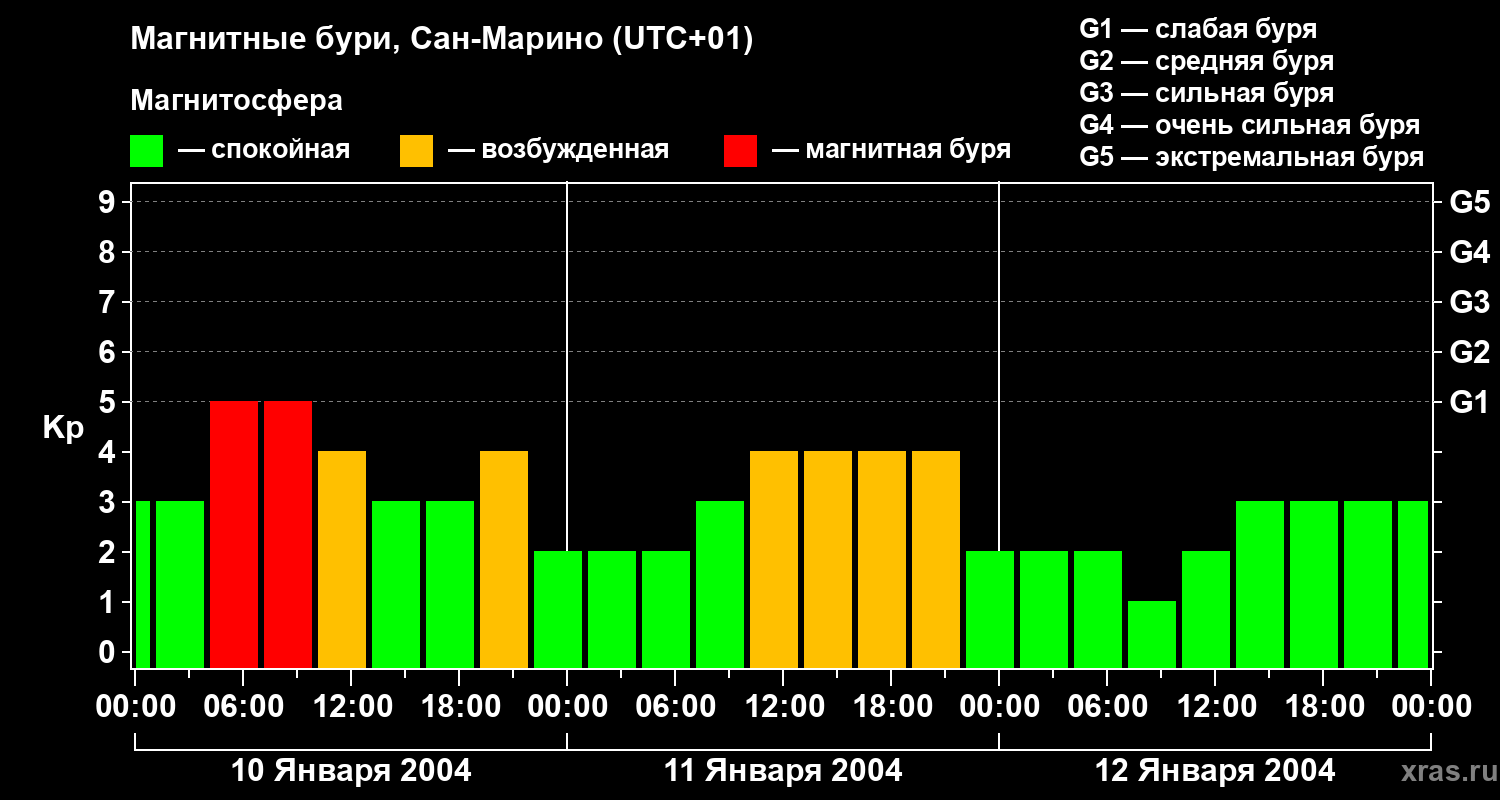
Task: Click the orange bar over 12:00 on 10 Января
Action: pyautogui.click(x=342, y=559)
